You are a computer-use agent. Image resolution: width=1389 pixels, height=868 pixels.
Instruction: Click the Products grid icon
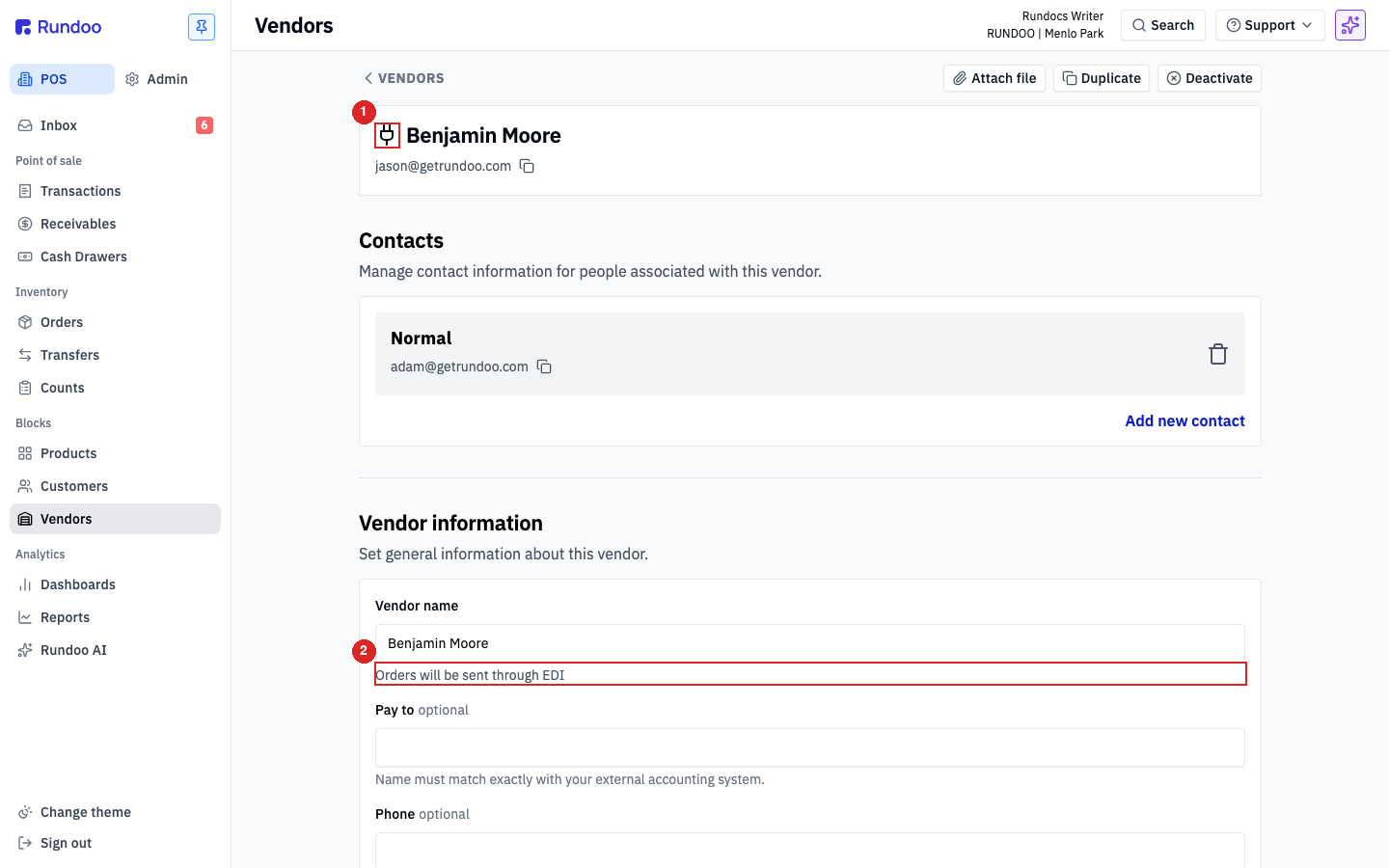point(25,453)
